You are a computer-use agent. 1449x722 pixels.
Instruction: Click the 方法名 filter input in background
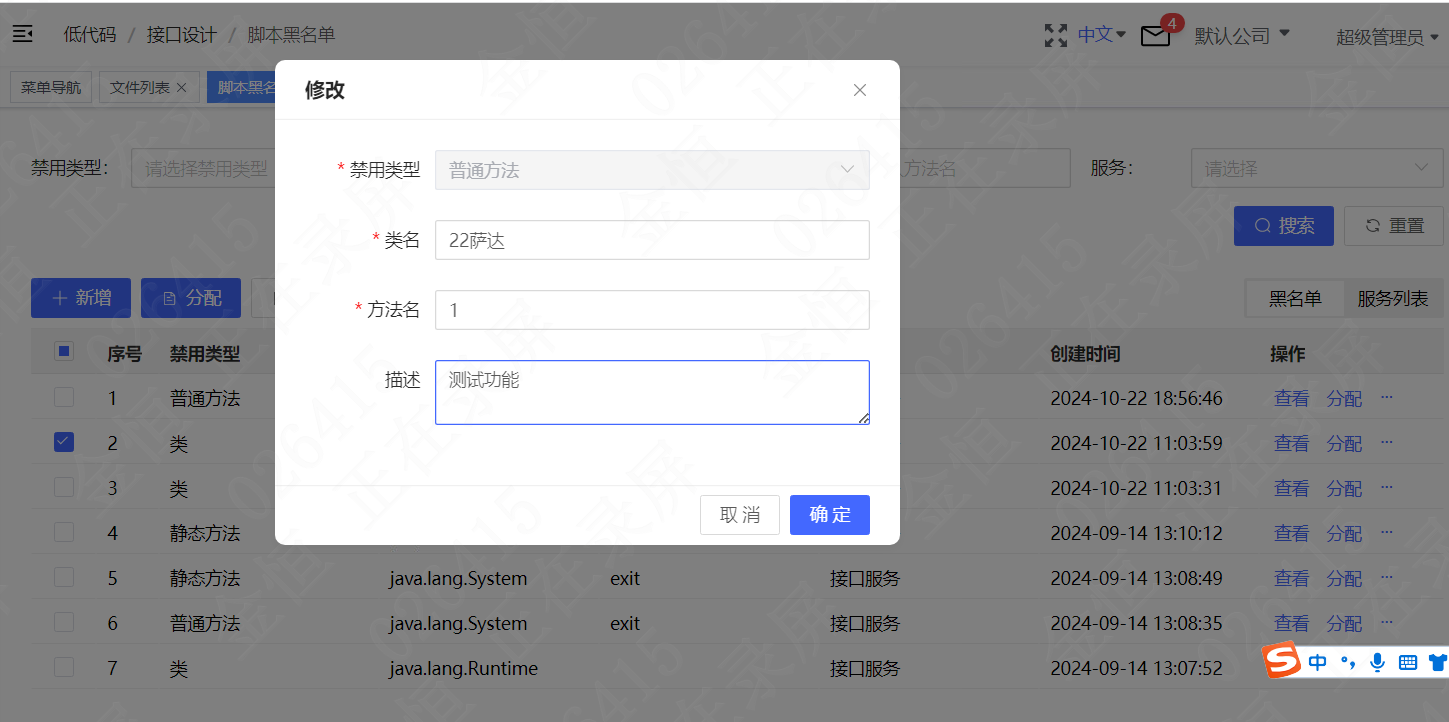coord(985,169)
